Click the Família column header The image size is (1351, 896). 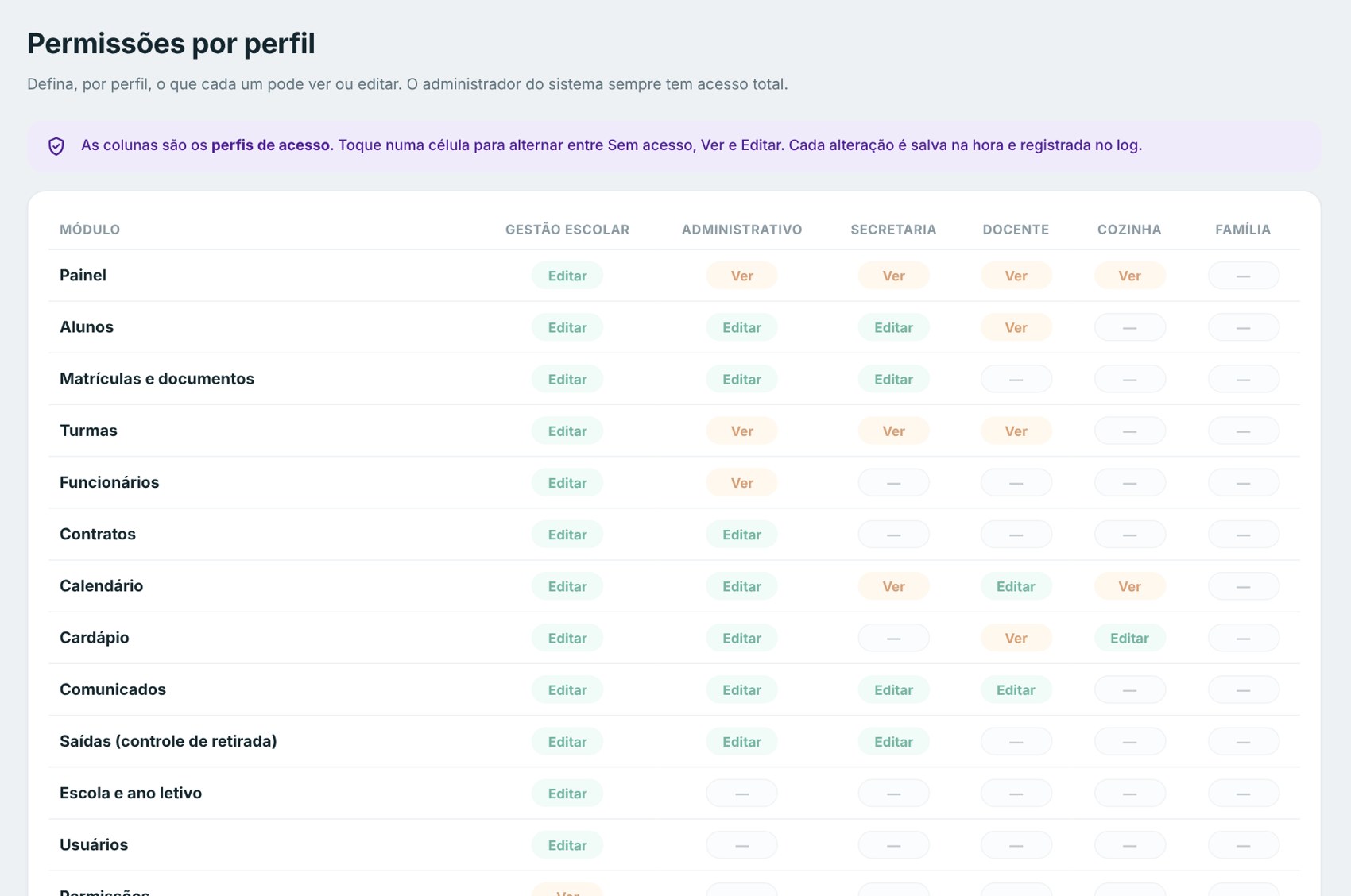tap(1244, 230)
